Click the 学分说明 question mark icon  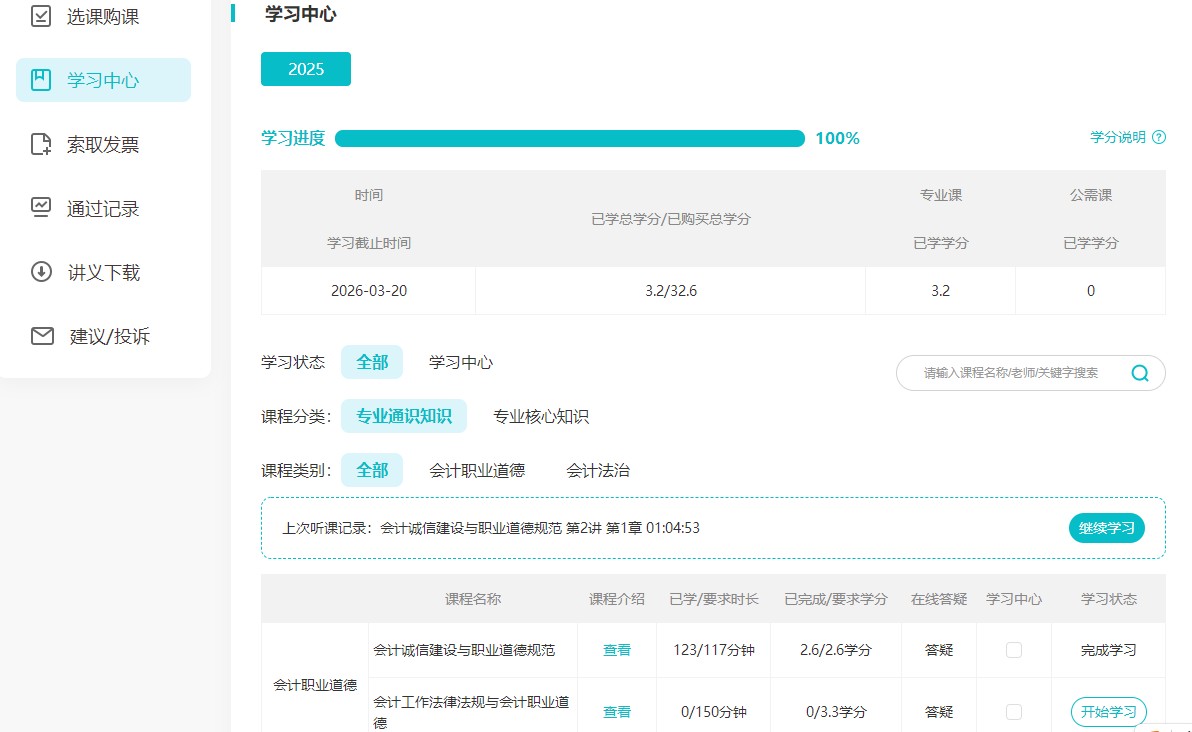point(1159,138)
